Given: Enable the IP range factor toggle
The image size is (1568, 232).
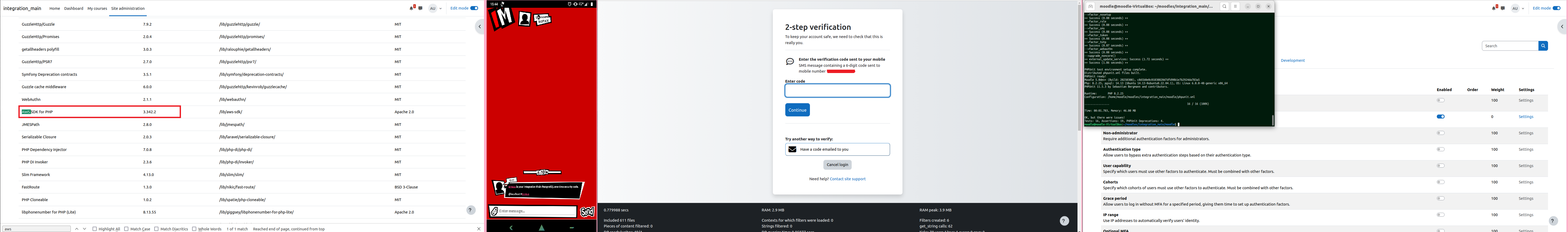Looking at the screenshot, I should click(x=1441, y=215).
